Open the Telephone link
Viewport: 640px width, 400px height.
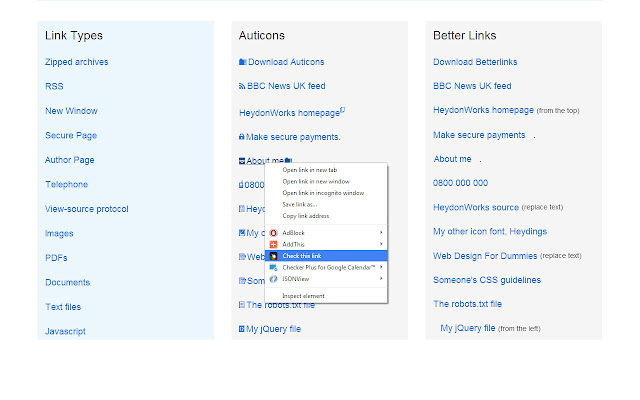[x=67, y=184]
